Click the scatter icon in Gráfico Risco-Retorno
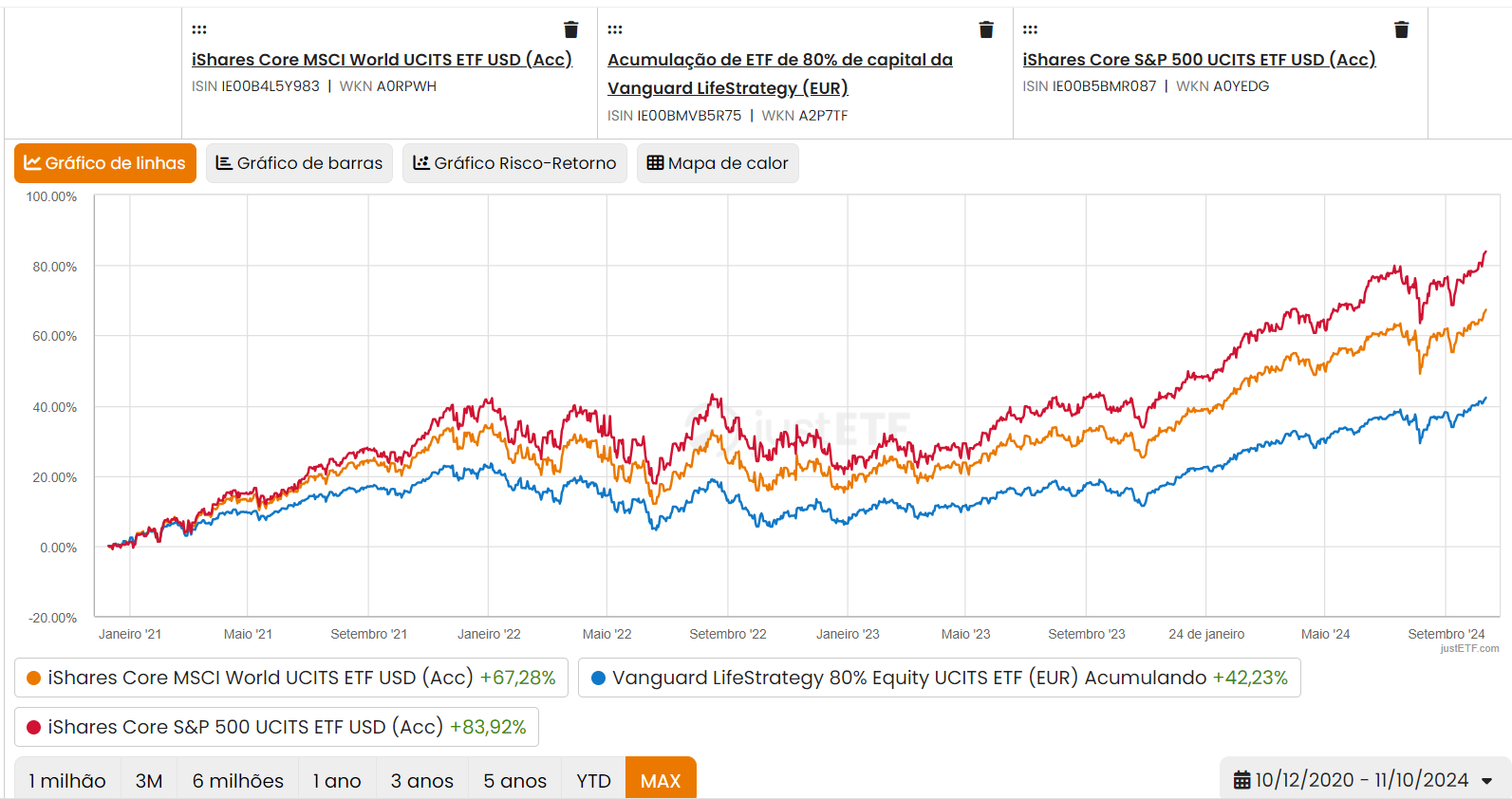 [x=421, y=163]
